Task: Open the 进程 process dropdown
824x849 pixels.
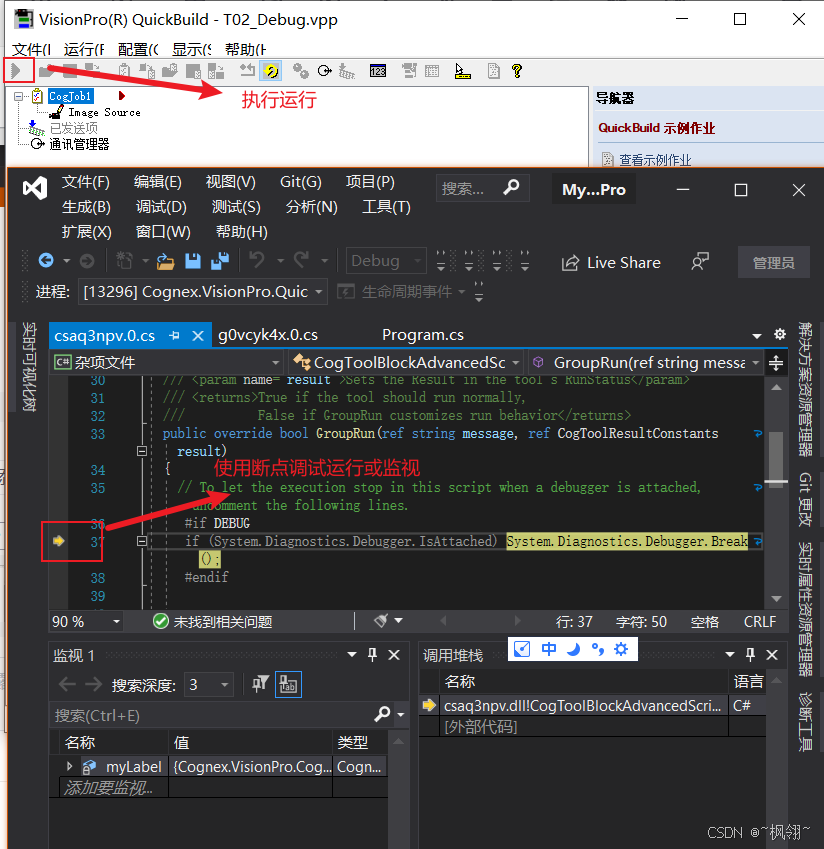Action: click(x=202, y=292)
